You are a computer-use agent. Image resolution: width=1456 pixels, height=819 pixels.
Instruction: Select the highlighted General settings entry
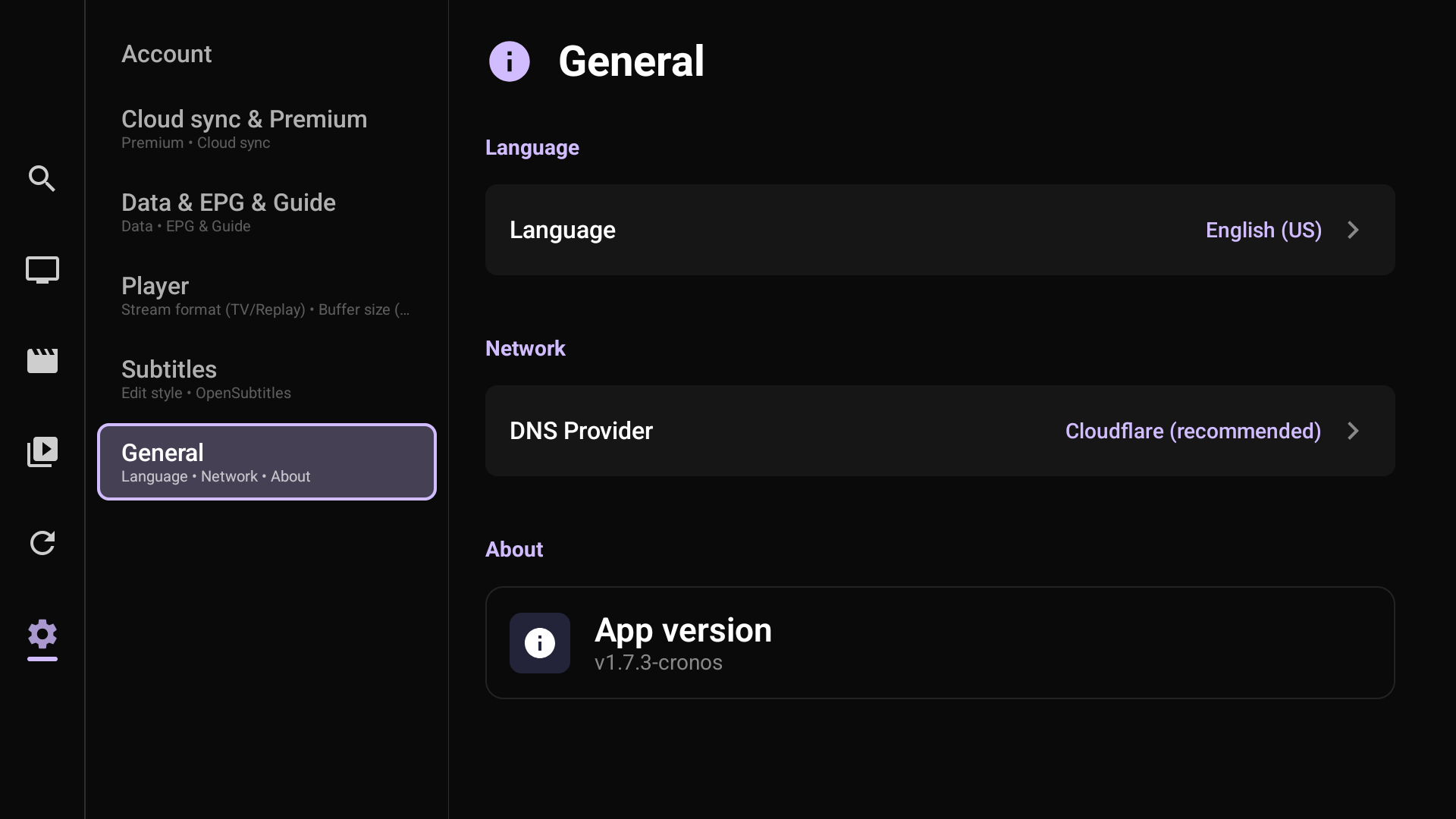tap(266, 462)
